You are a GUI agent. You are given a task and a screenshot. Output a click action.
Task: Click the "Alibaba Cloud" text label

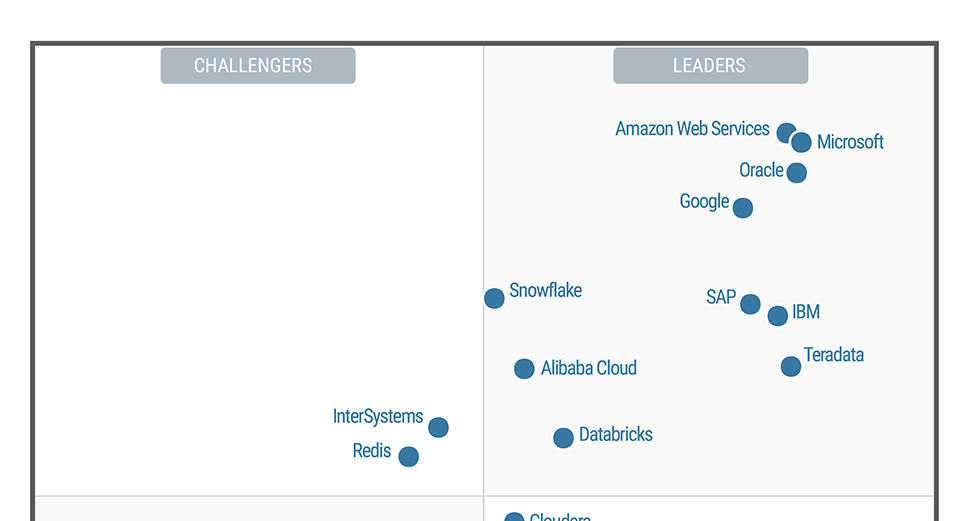pyautogui.click(x=588, y=368)
